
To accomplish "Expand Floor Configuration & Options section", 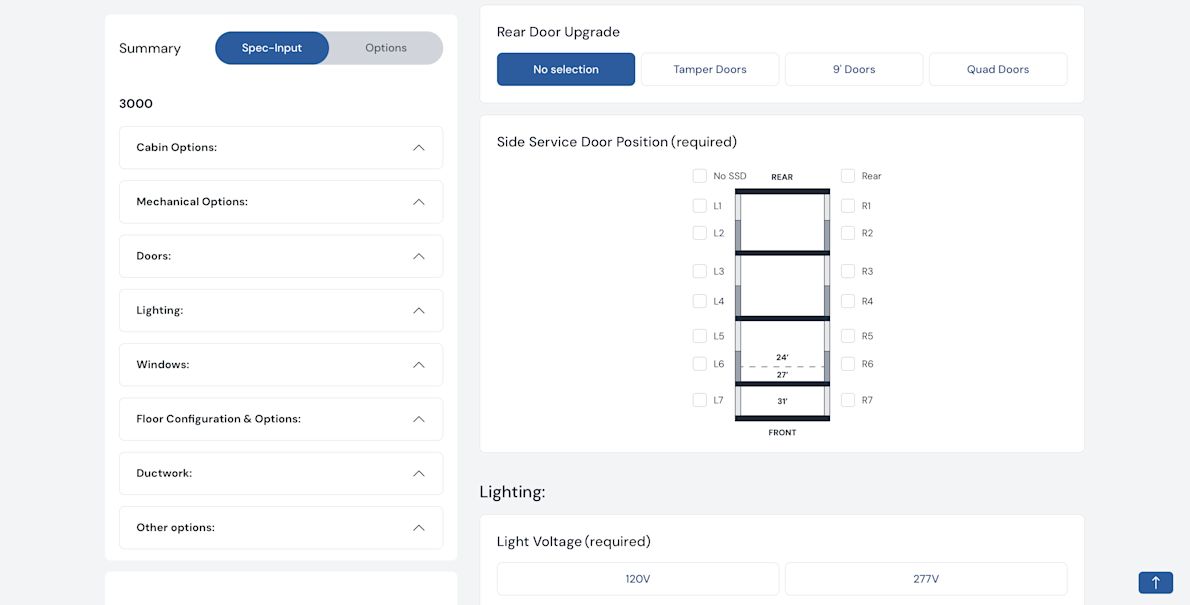I will (419, 419).
